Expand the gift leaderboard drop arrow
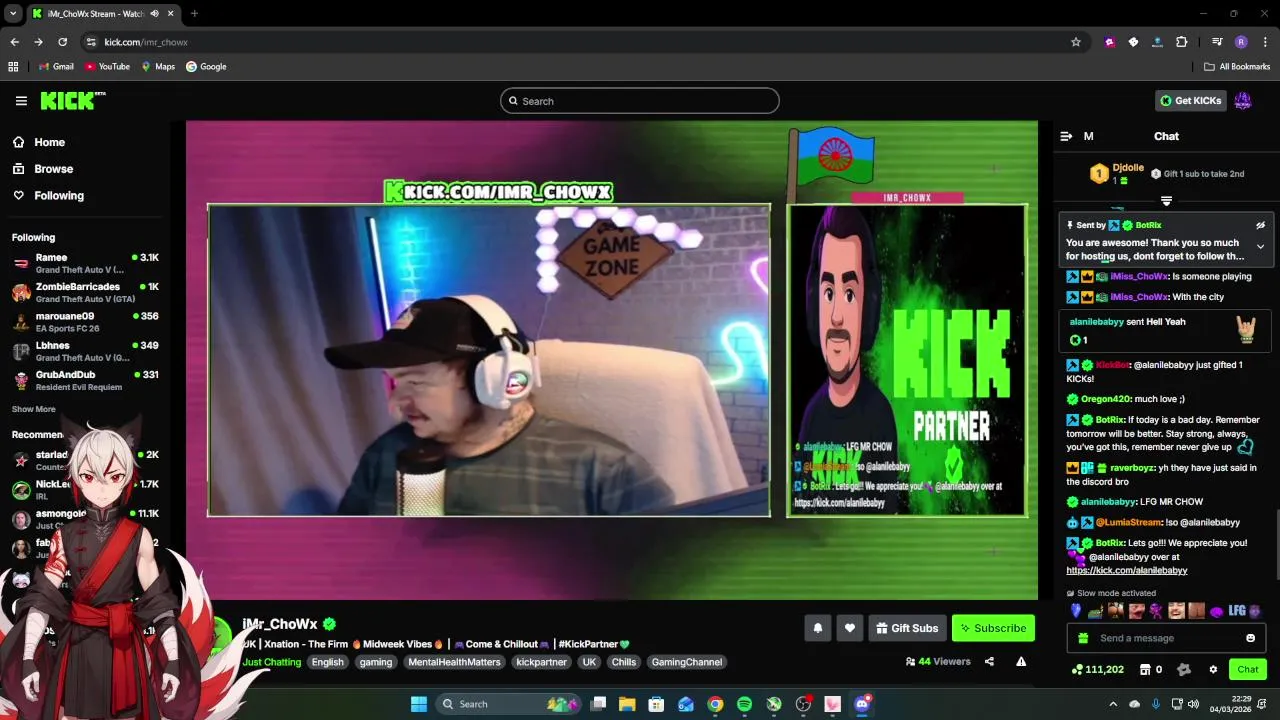 1166,201
